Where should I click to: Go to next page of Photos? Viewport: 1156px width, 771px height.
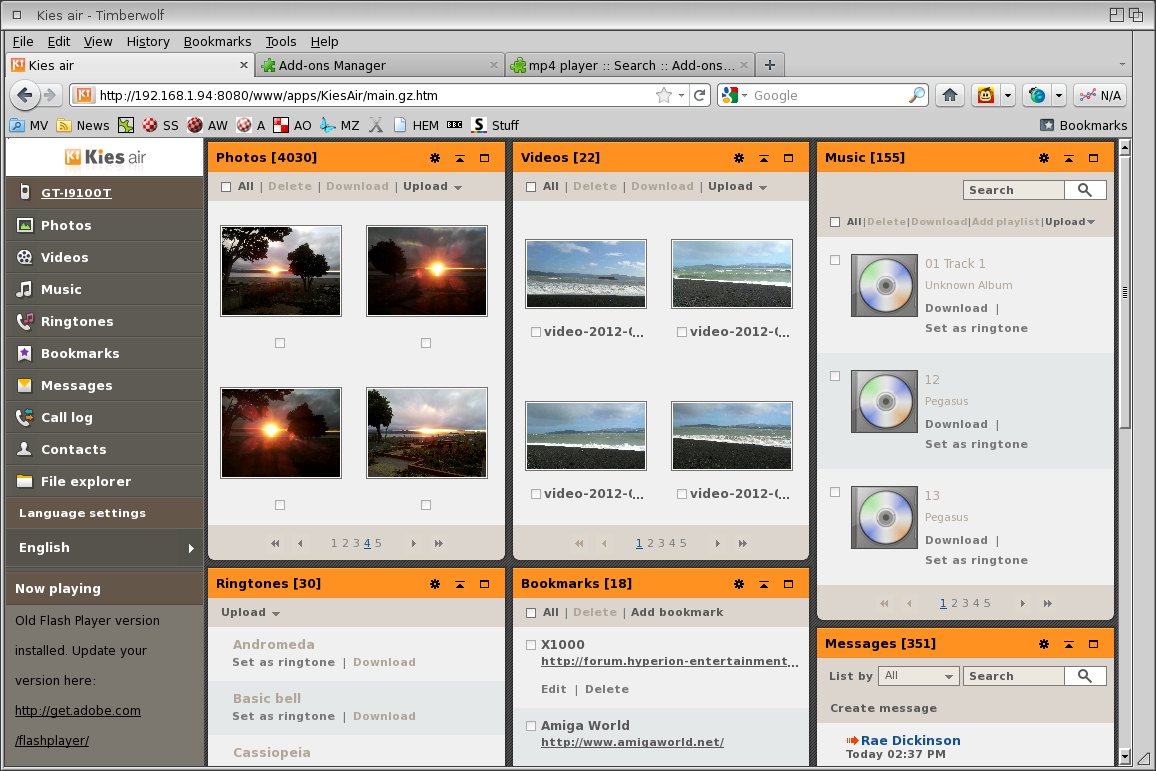413,544
